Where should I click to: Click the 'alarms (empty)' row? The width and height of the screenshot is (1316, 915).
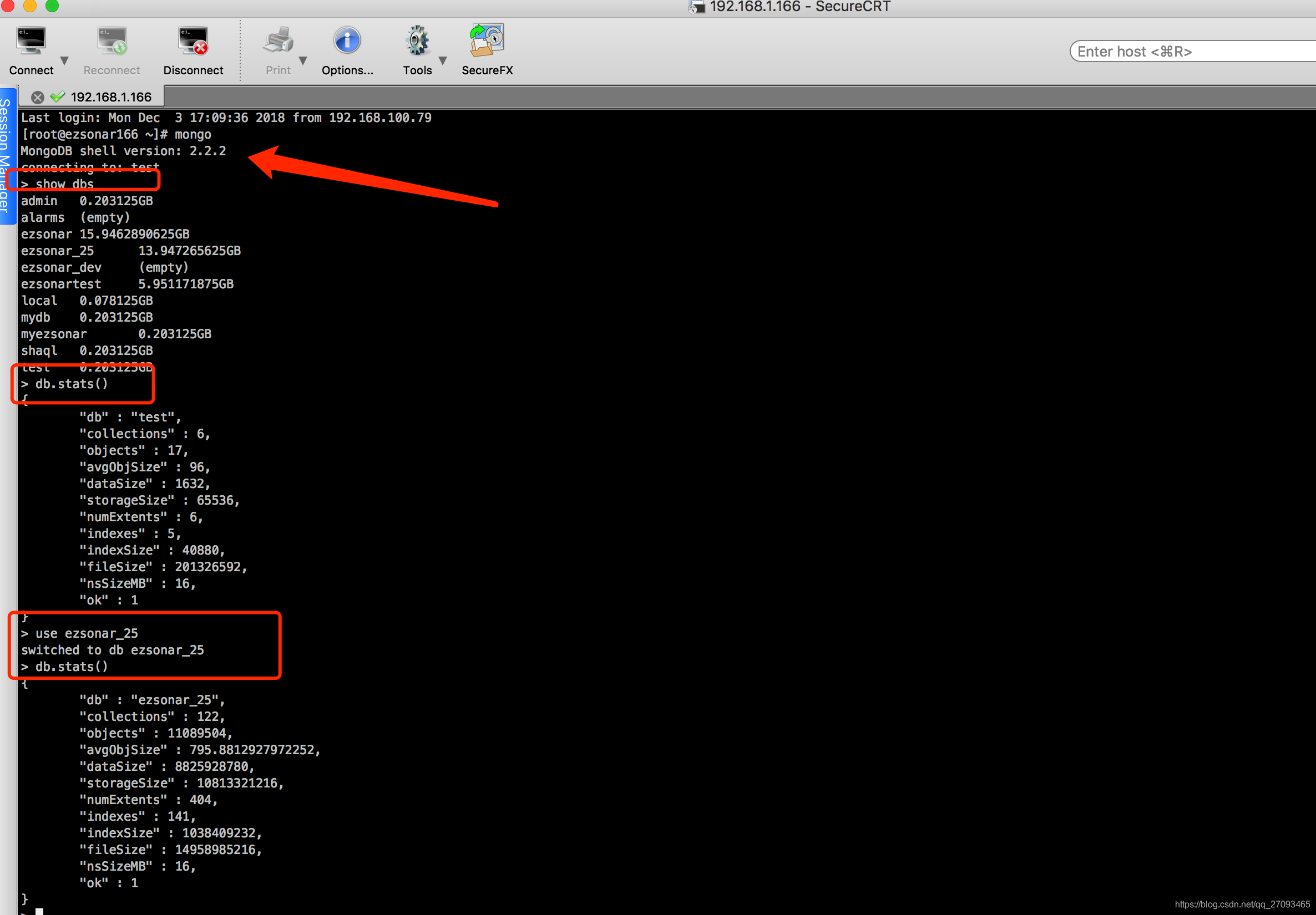click(x=75, y=218)
